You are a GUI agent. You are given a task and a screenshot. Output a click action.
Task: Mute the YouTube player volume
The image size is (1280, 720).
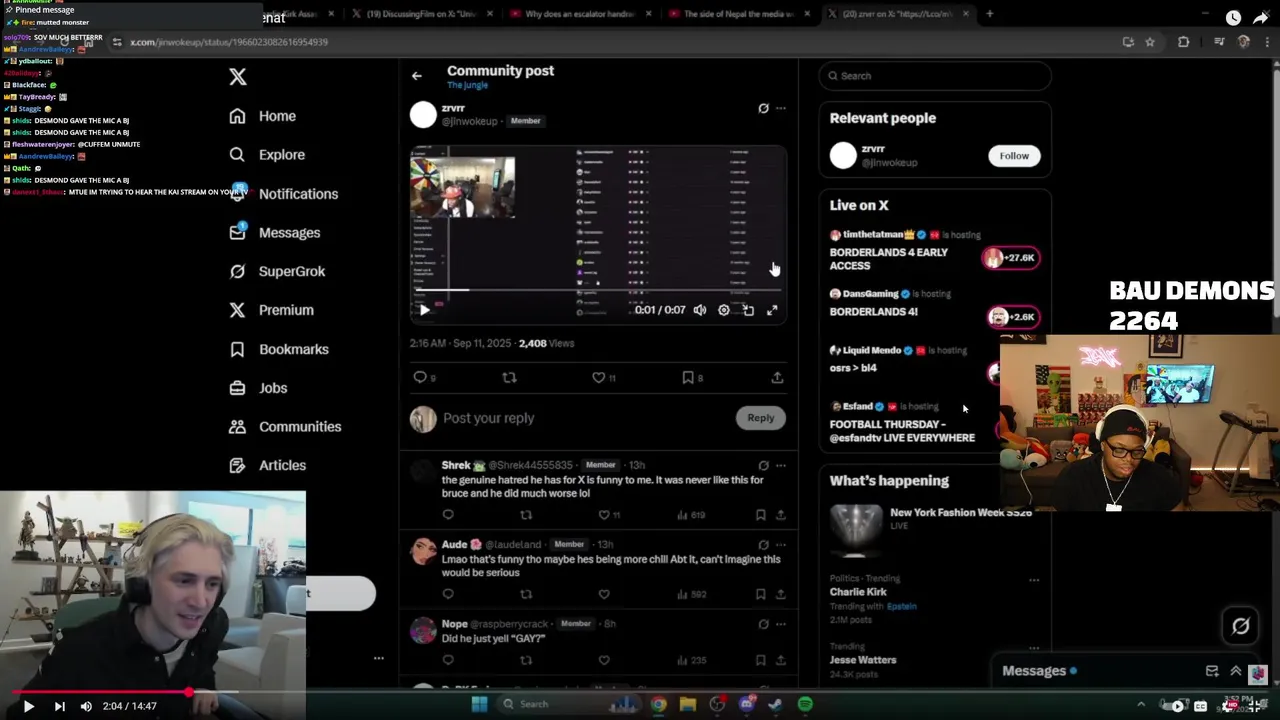point(86,706)
